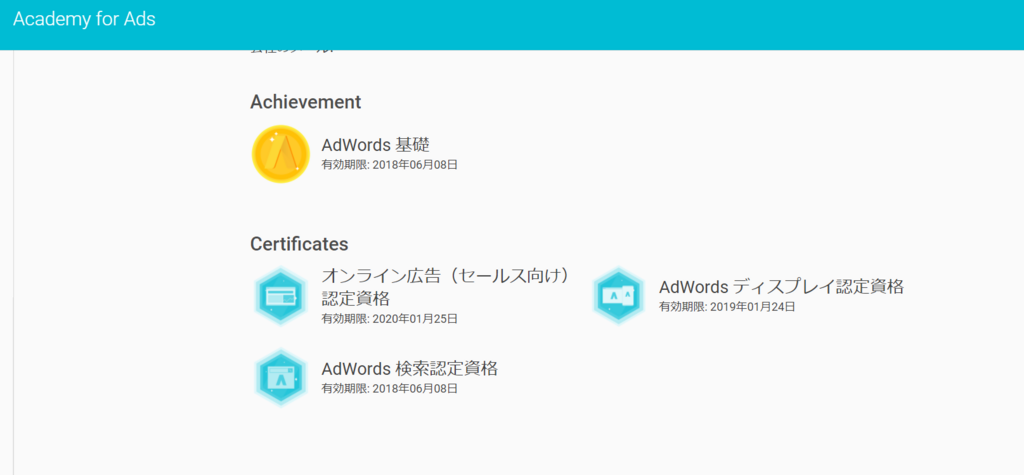Open AdWords 検索認定資格 title
Image resolution: width=1024 pixels, height=475 pixels.
click(409, 369)
